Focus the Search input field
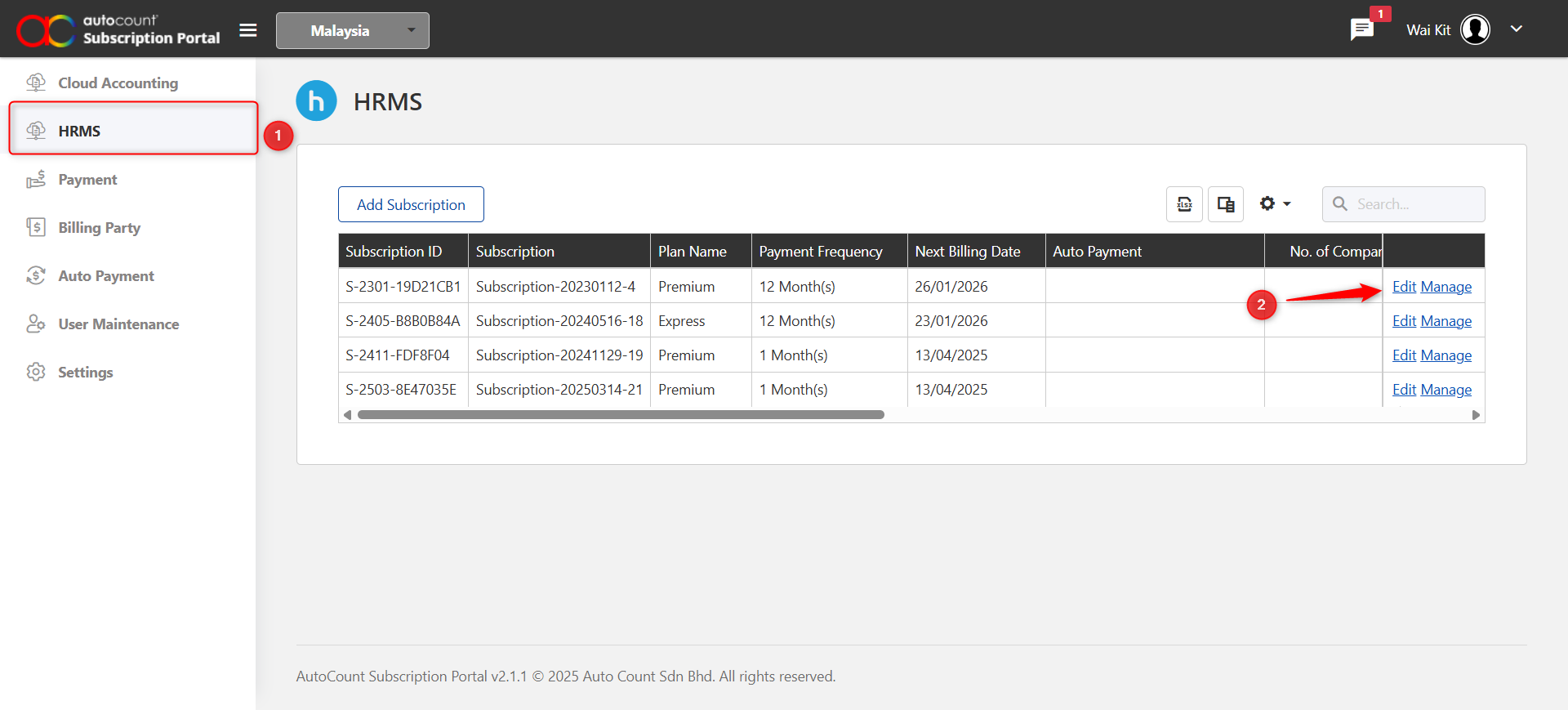The image size is (1568, 710). tap(1403, 204)
